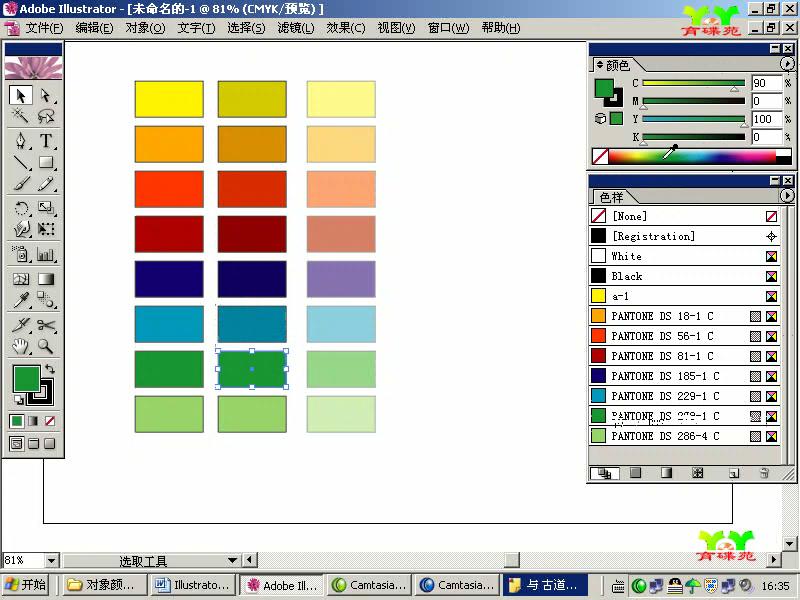Set fill to None in the toolbox

[49, 421]
